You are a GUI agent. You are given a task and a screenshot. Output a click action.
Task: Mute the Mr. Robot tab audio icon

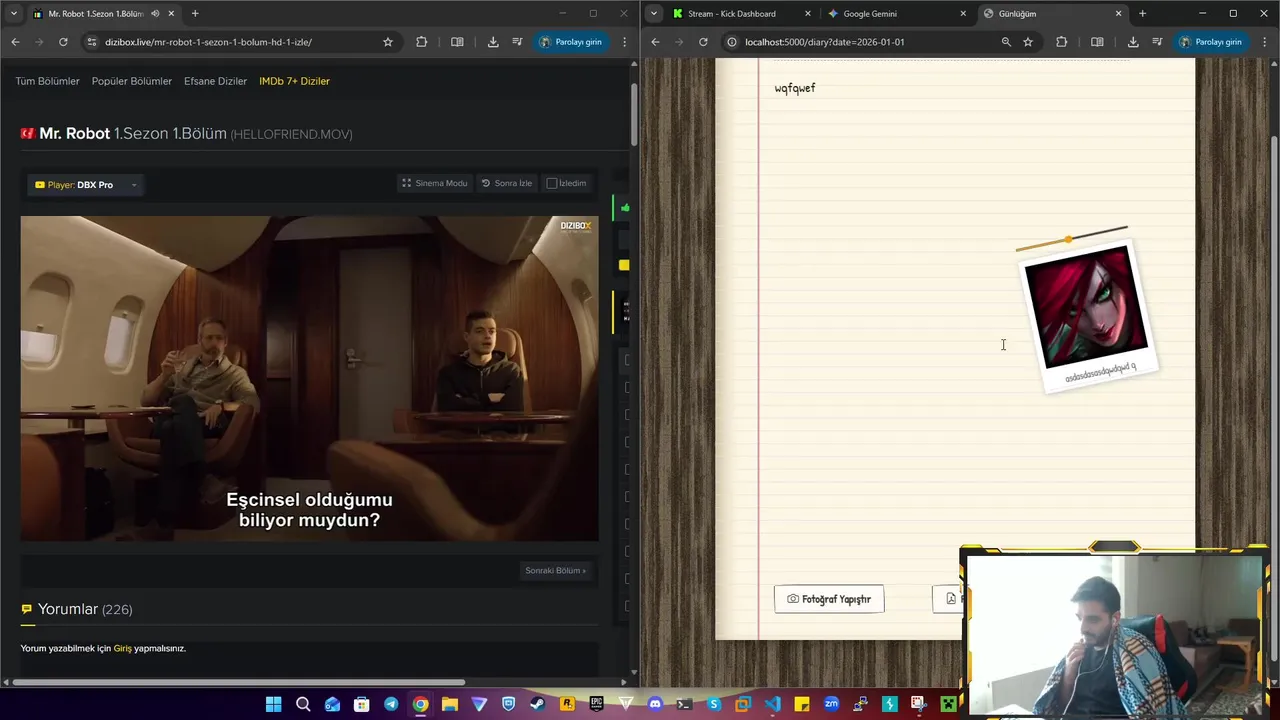click(155, 14)
